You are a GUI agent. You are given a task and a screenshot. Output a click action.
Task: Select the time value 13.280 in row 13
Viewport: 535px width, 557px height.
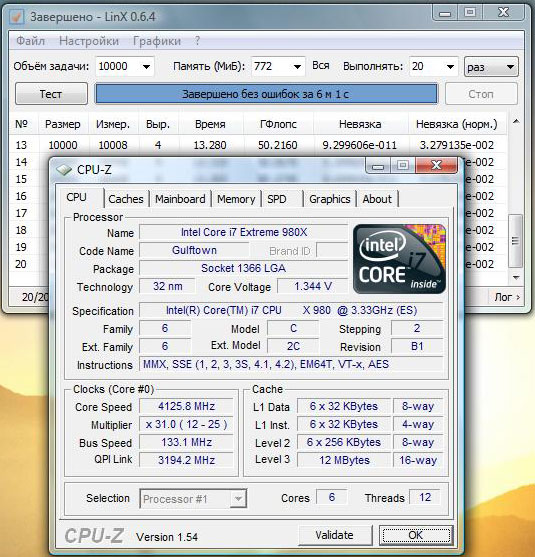pos(210,145)
